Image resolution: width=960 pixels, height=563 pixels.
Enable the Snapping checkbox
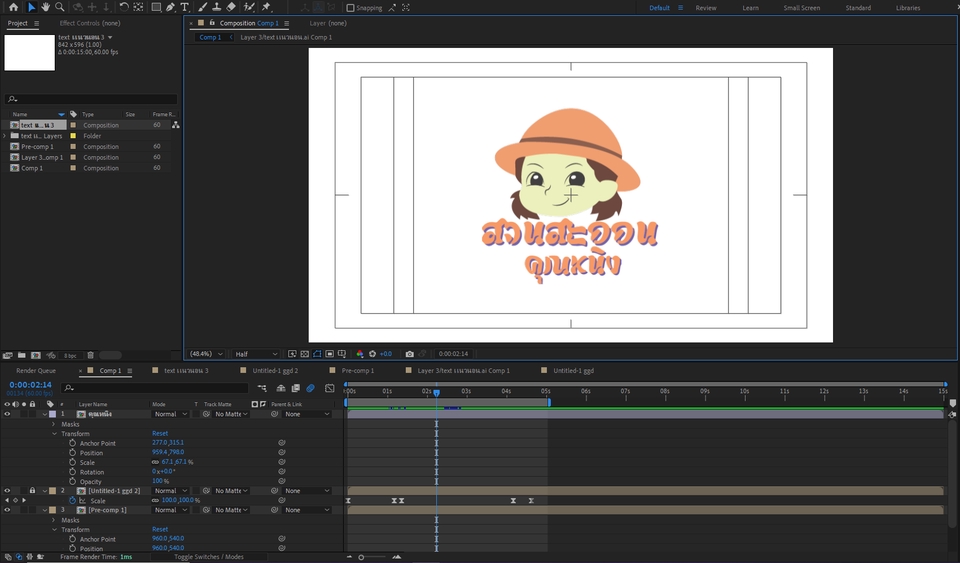click(350, 8)
